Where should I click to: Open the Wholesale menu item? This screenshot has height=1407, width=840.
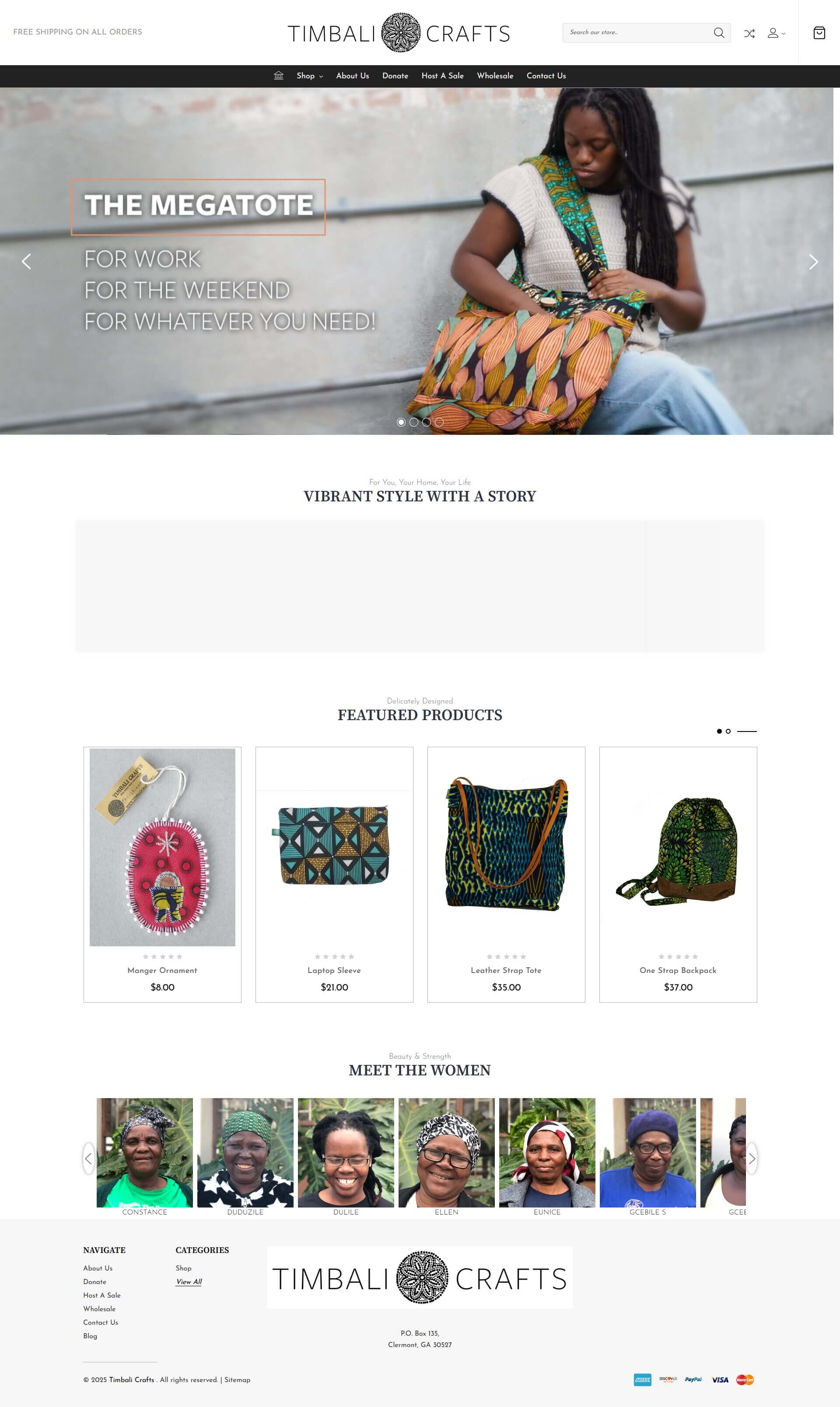(x=495, y=76)
